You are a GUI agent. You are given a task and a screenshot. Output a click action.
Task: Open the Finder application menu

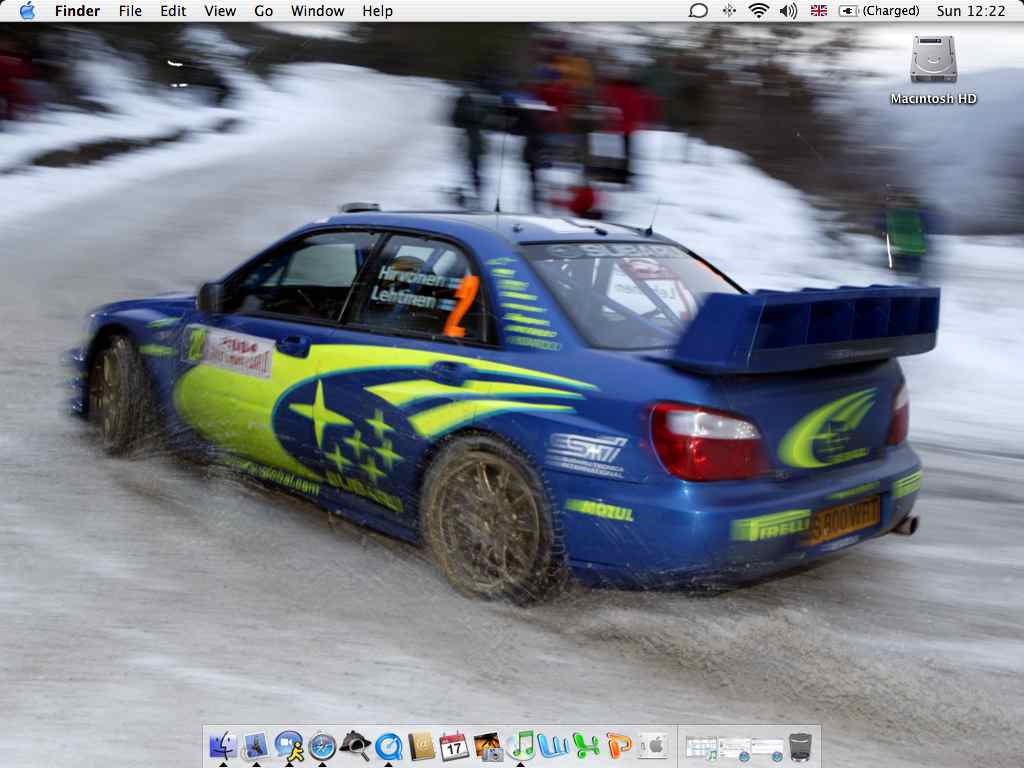tap(77, 11)
